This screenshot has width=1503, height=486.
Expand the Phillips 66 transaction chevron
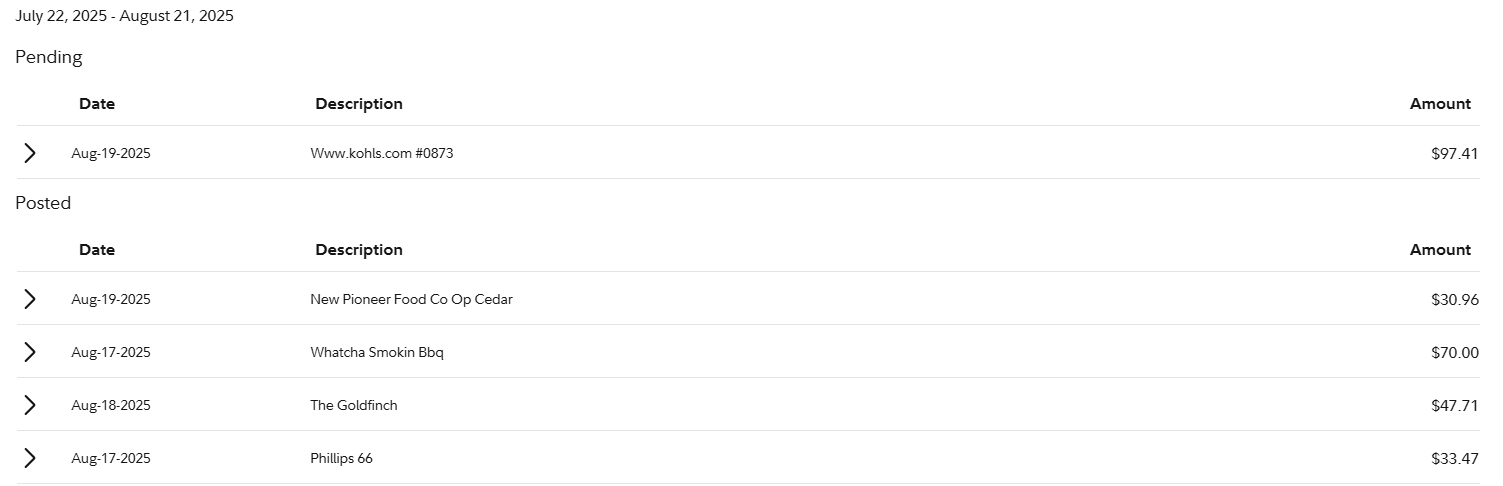tap(30, 458)
